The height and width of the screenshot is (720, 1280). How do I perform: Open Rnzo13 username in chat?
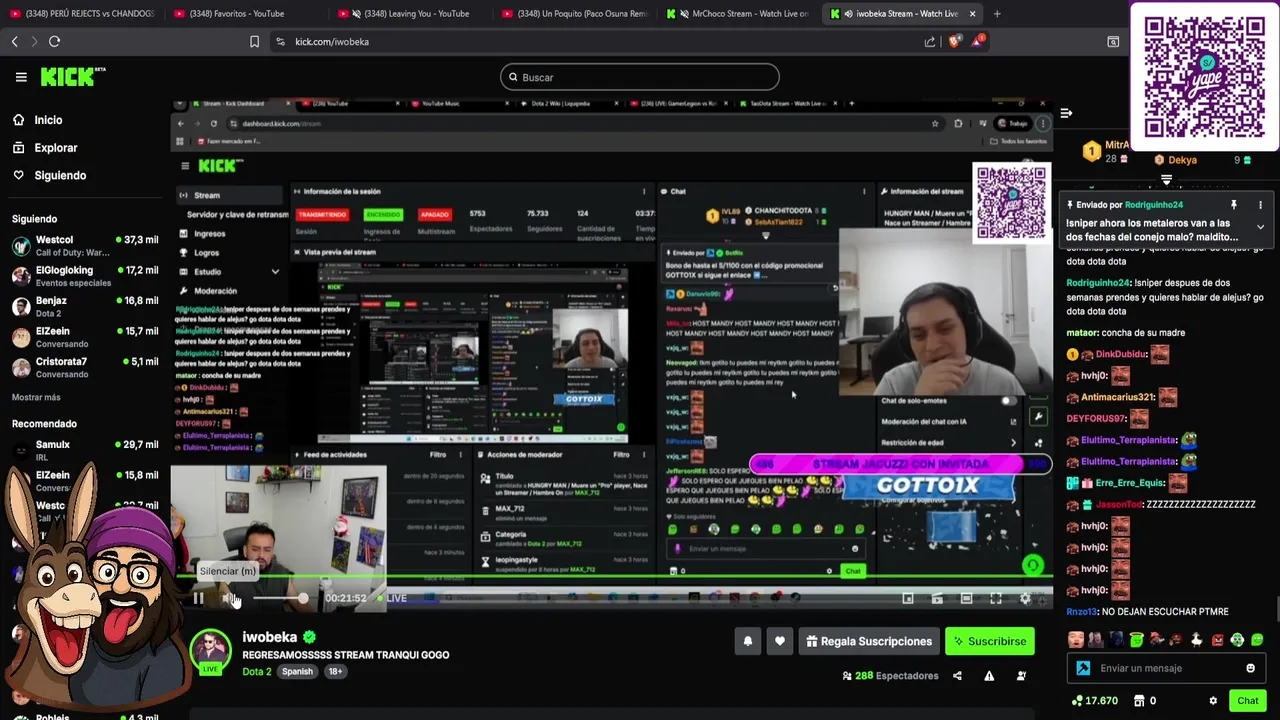1081,611
